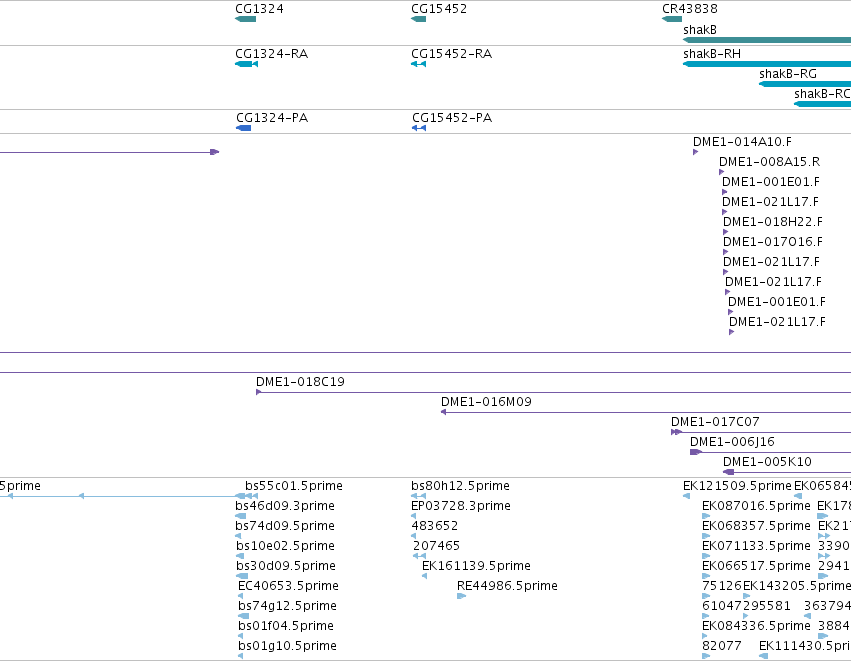The width and height of the screenshot is (851, 661).
Task: Click the DME1-017O16.F feature label
Action: pos(773,242)
